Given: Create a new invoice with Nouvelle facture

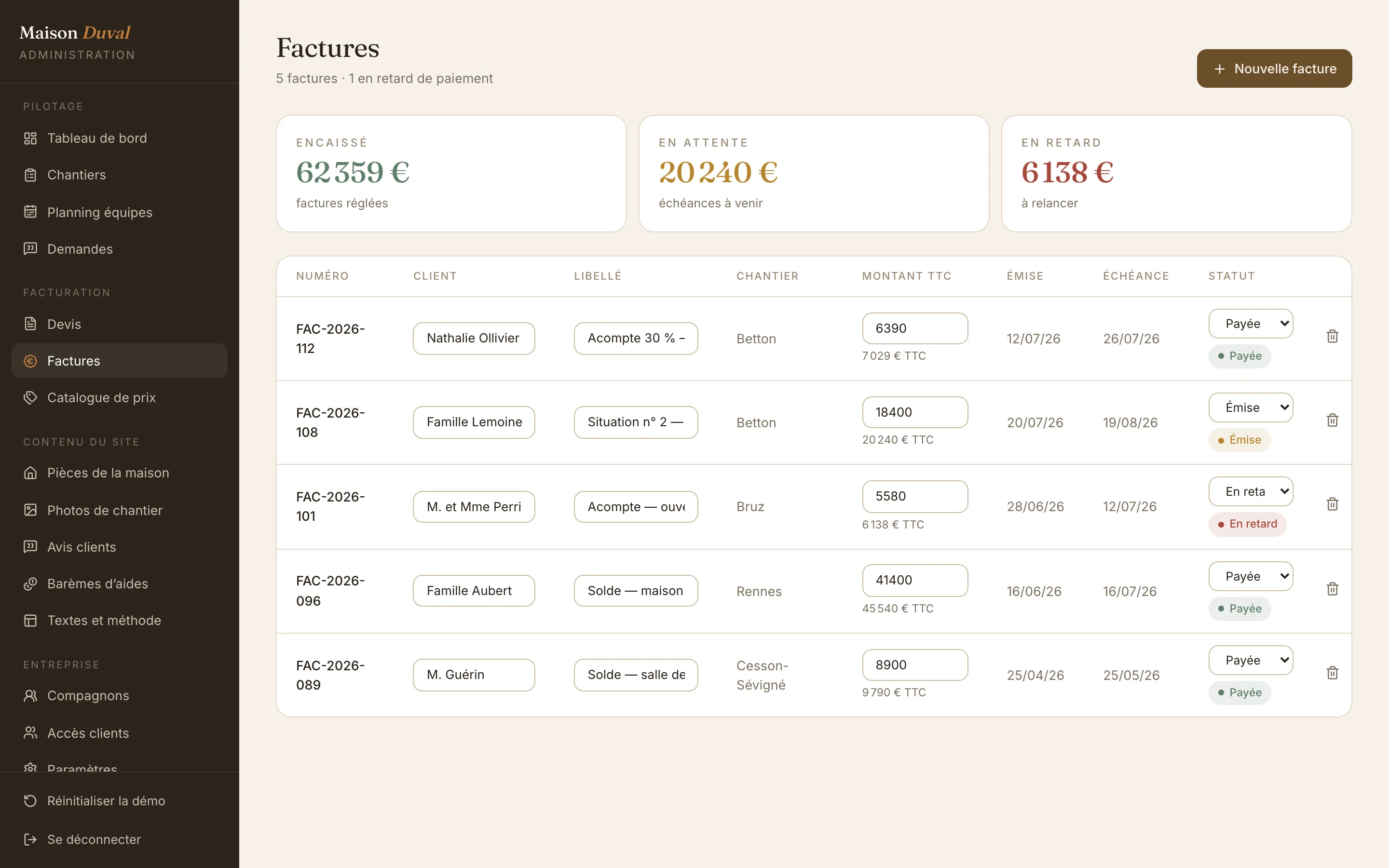Looking at the screenshot, I should click(1274, 68).
